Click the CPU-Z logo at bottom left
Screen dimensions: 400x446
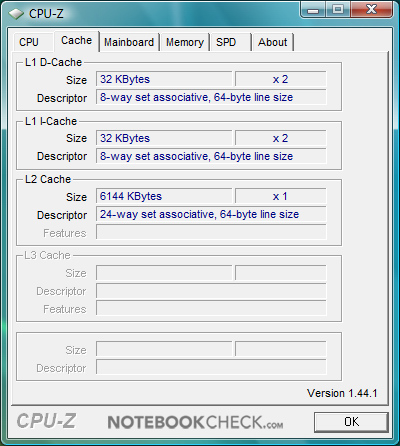click(x=47, y=421)
